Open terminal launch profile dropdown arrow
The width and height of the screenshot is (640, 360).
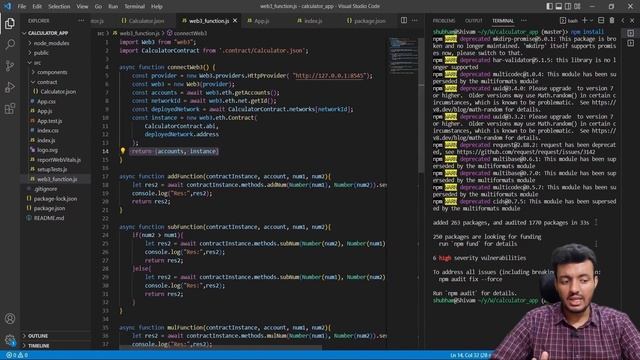[591, 20]
